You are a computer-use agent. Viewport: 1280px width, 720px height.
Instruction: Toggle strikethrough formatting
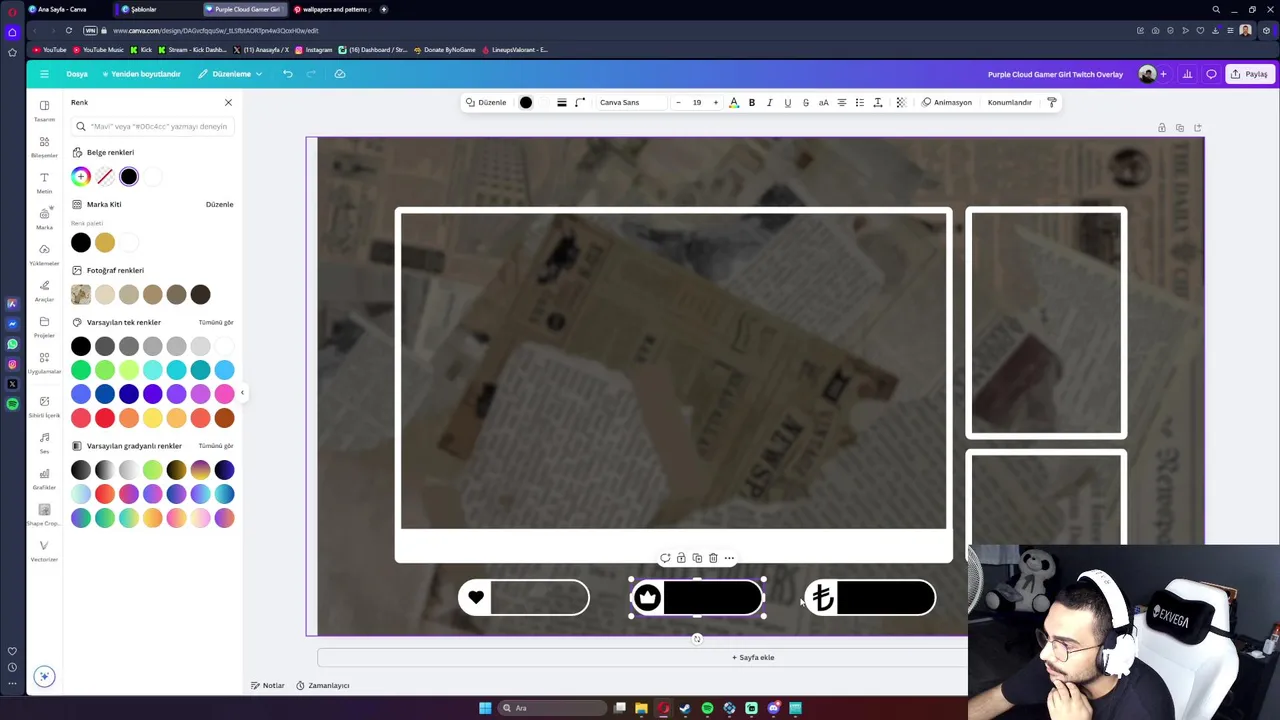click(805, 102)
